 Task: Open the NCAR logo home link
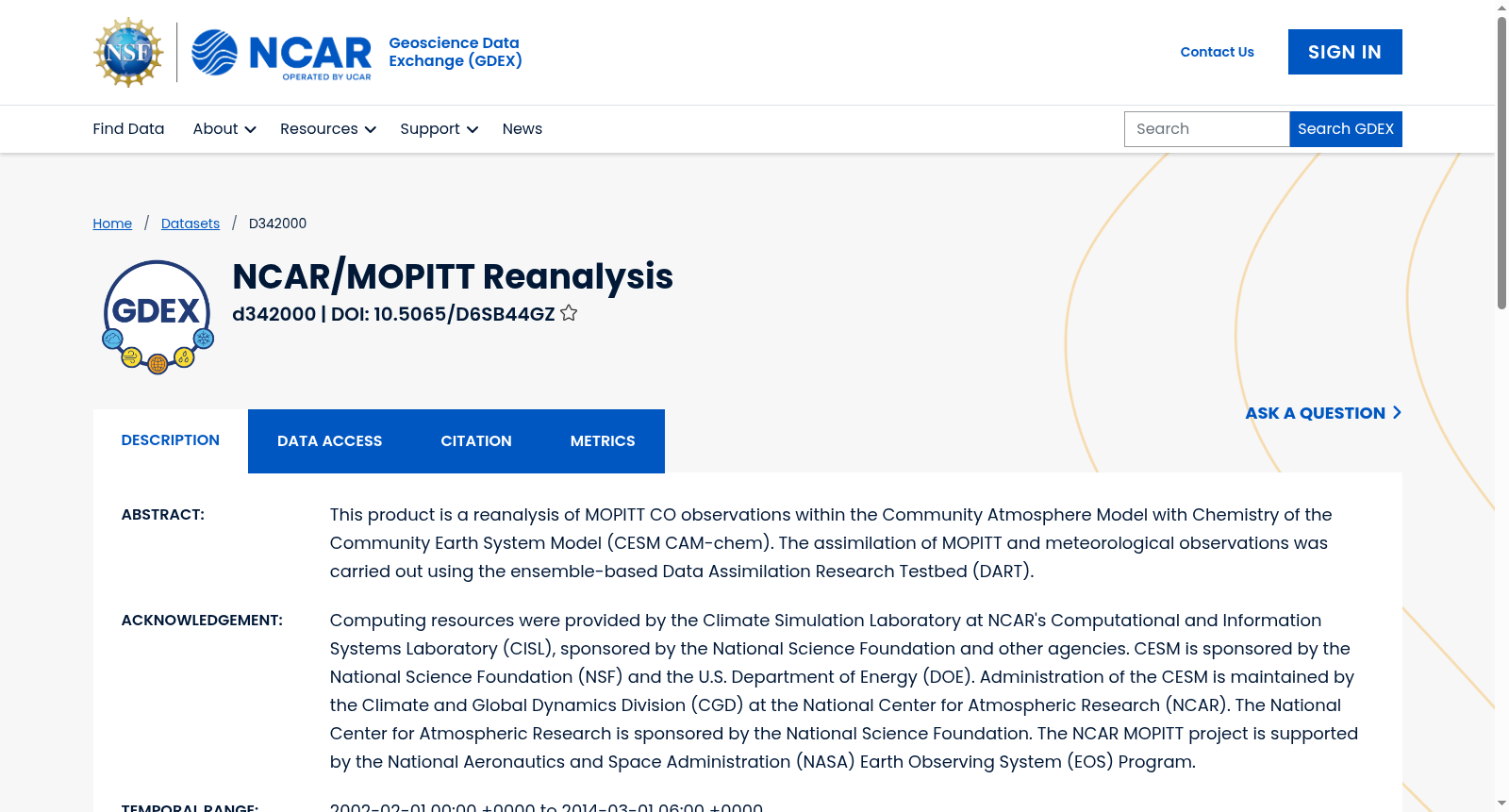[x=282, y=53]
